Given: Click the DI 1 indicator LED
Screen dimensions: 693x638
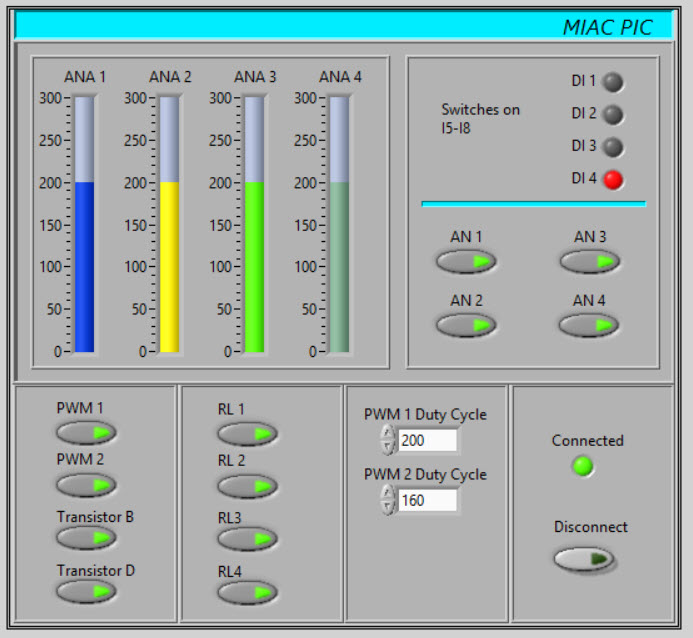Looking at the screenshot, I should tap(613, 82).
